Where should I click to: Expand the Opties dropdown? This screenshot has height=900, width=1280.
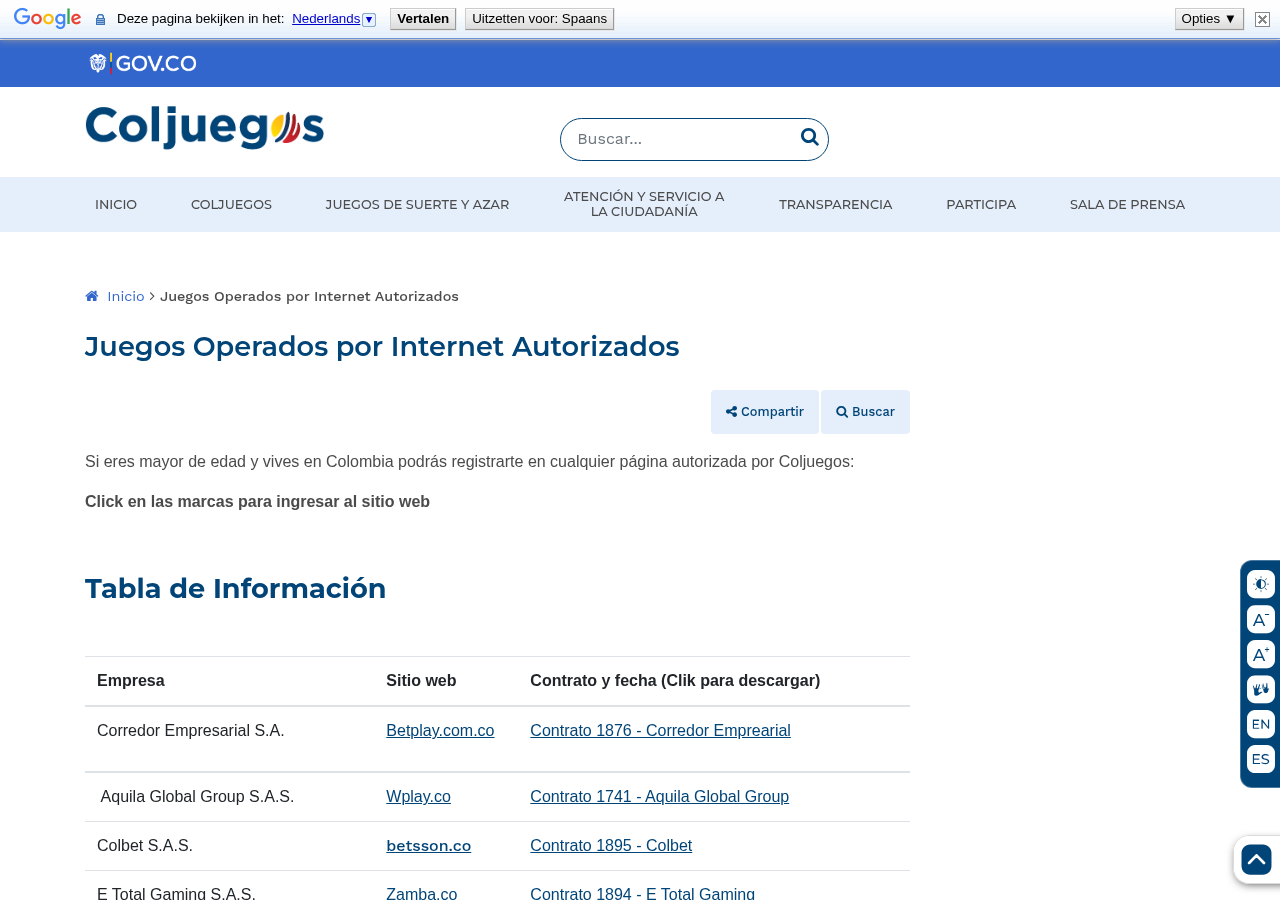click(x=1209, y=19)
